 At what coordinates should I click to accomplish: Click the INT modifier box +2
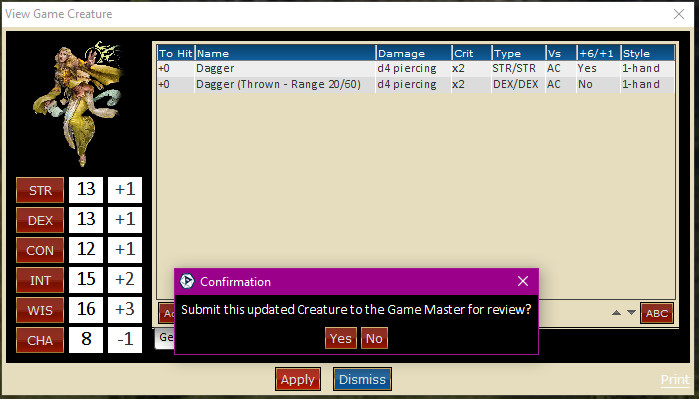point(125,280)
